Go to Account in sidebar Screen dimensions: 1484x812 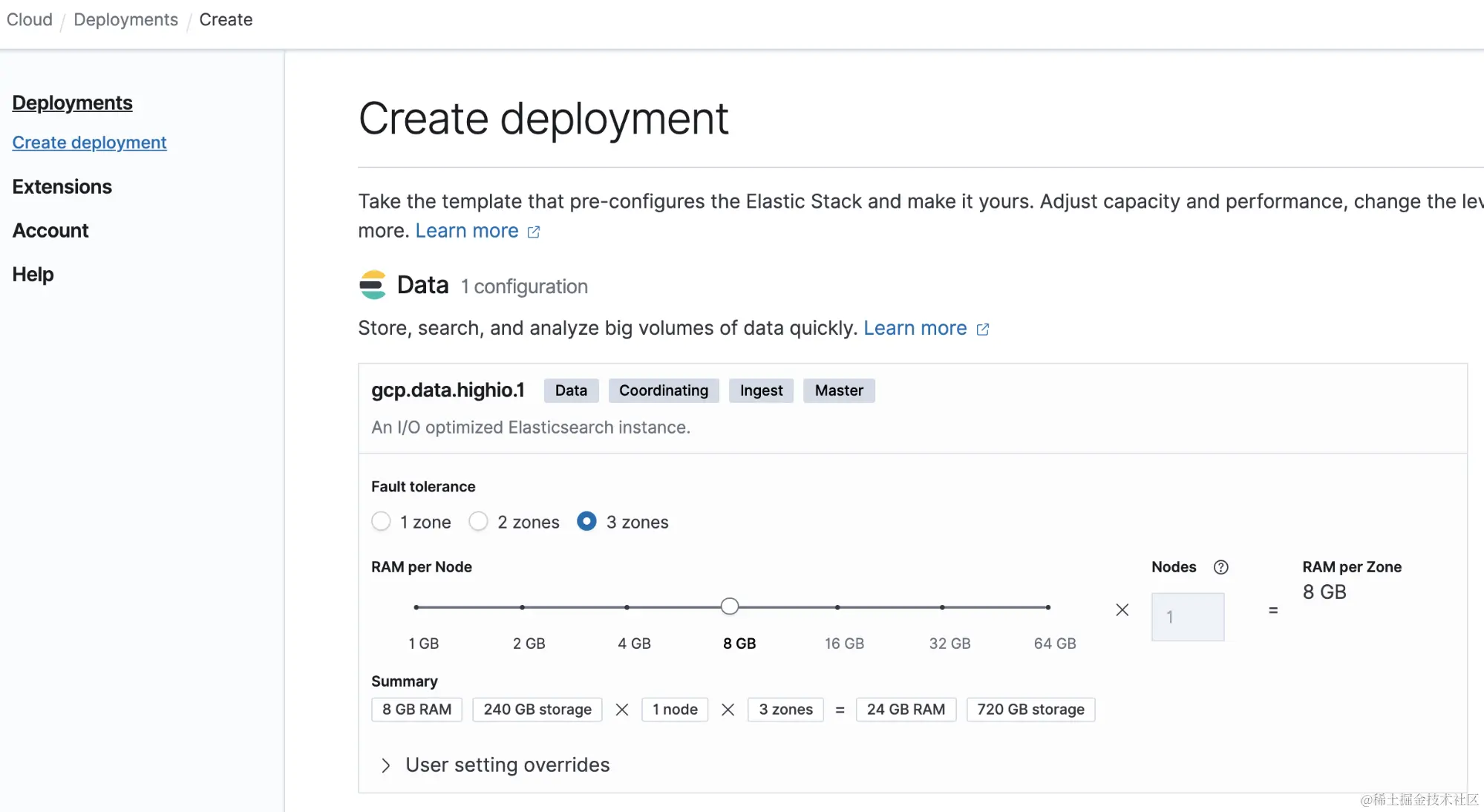(50, 230)
